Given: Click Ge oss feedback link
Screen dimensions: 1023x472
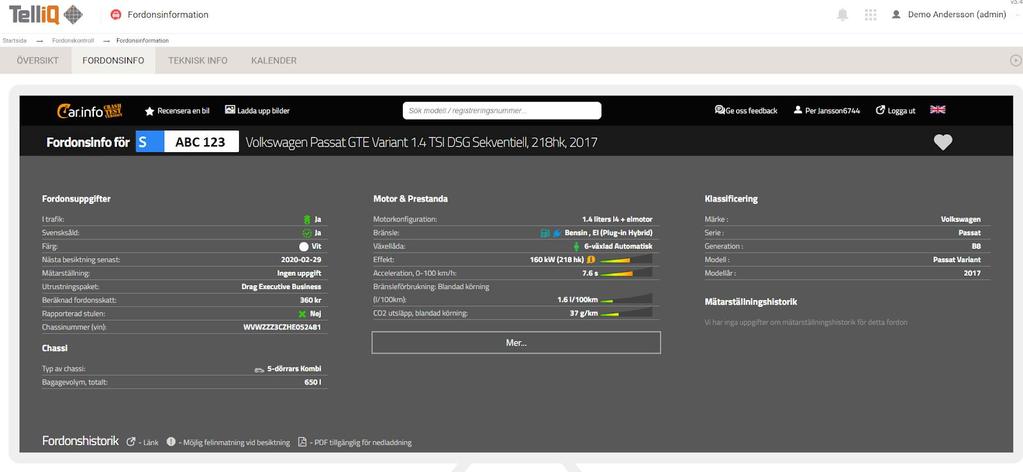Looking at the screenshot, I should tap(752, 111).
